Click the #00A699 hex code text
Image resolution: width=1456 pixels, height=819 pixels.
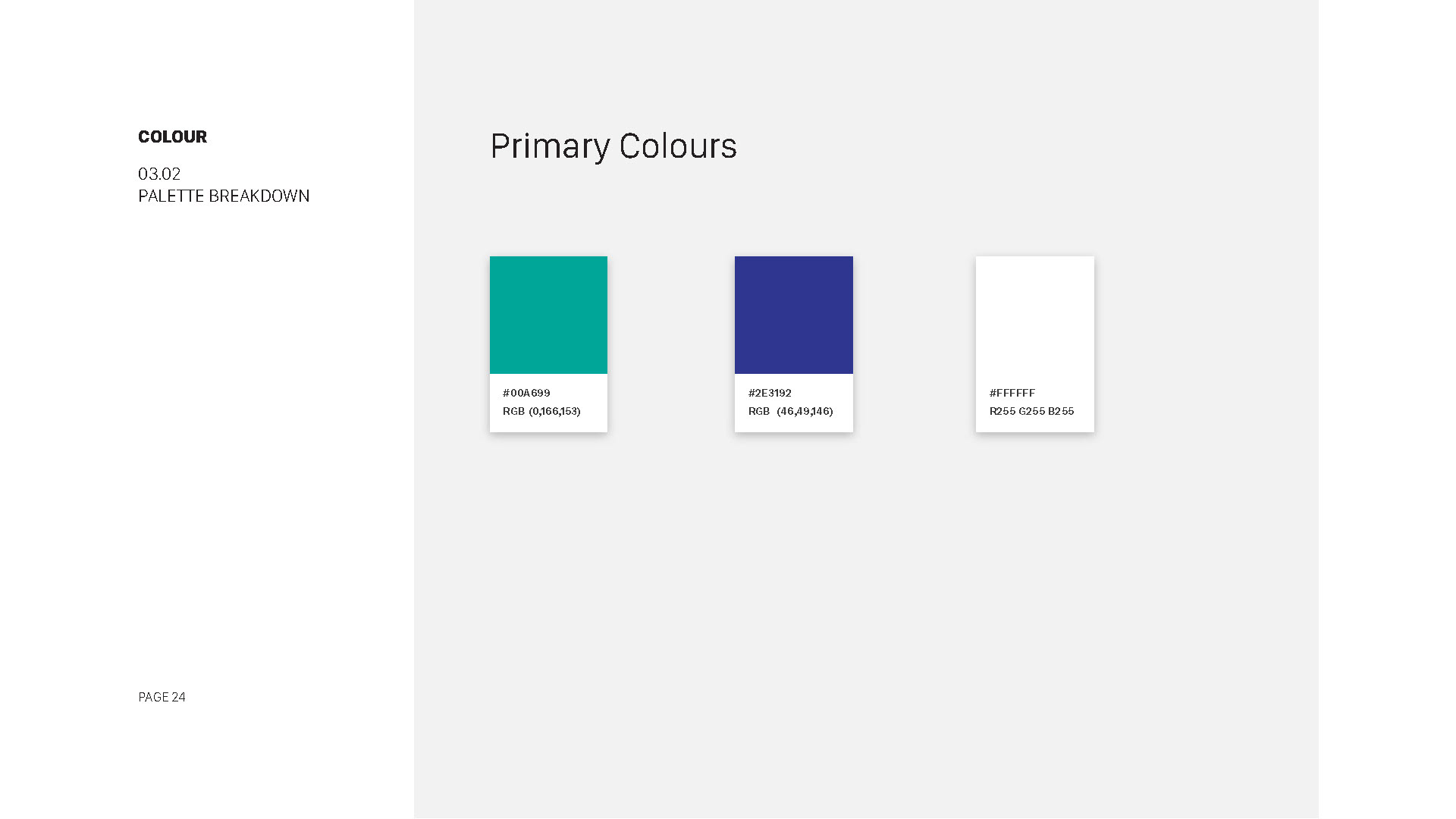526,393
